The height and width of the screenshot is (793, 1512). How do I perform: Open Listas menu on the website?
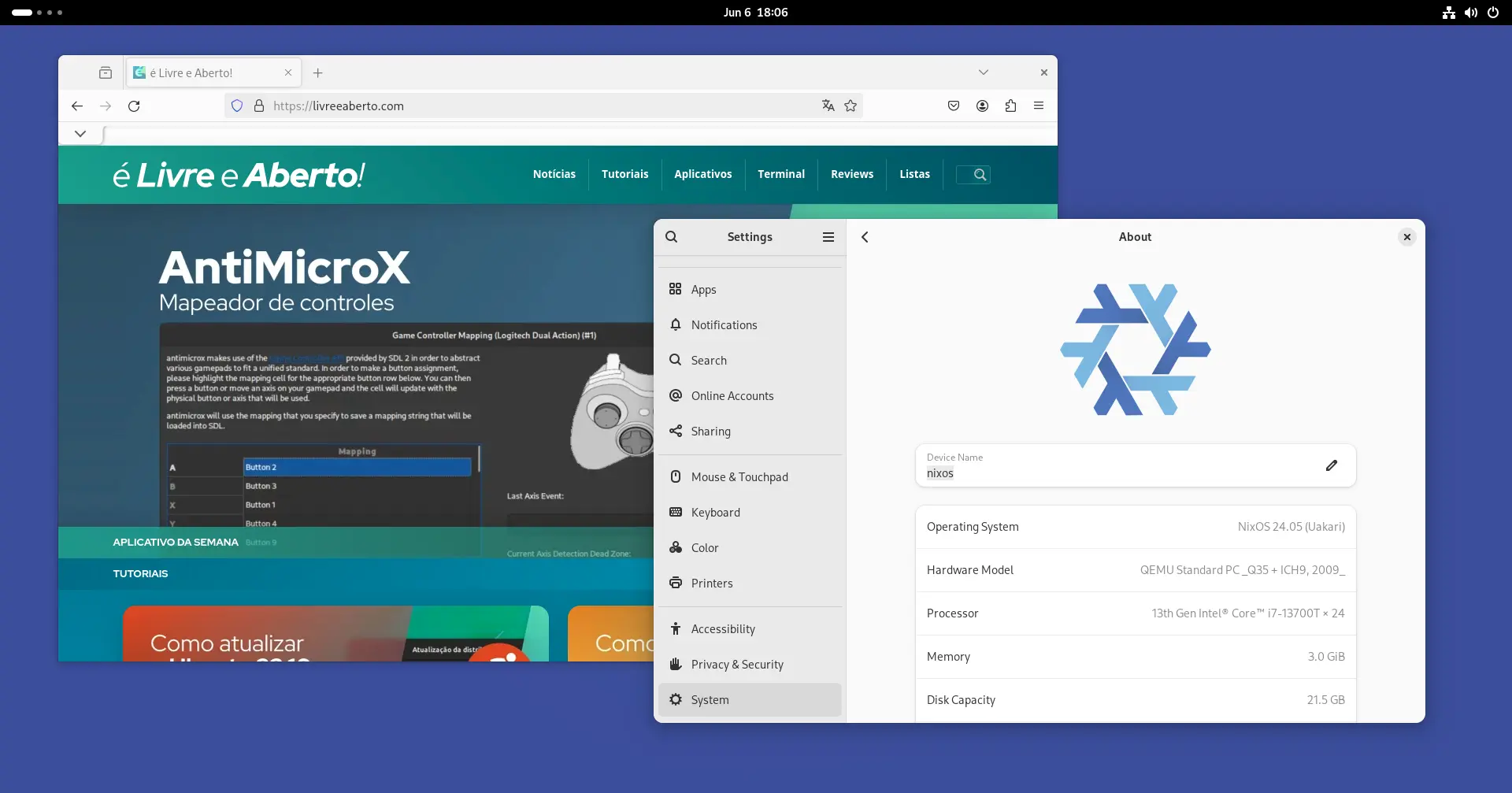(x=915, y=174)
